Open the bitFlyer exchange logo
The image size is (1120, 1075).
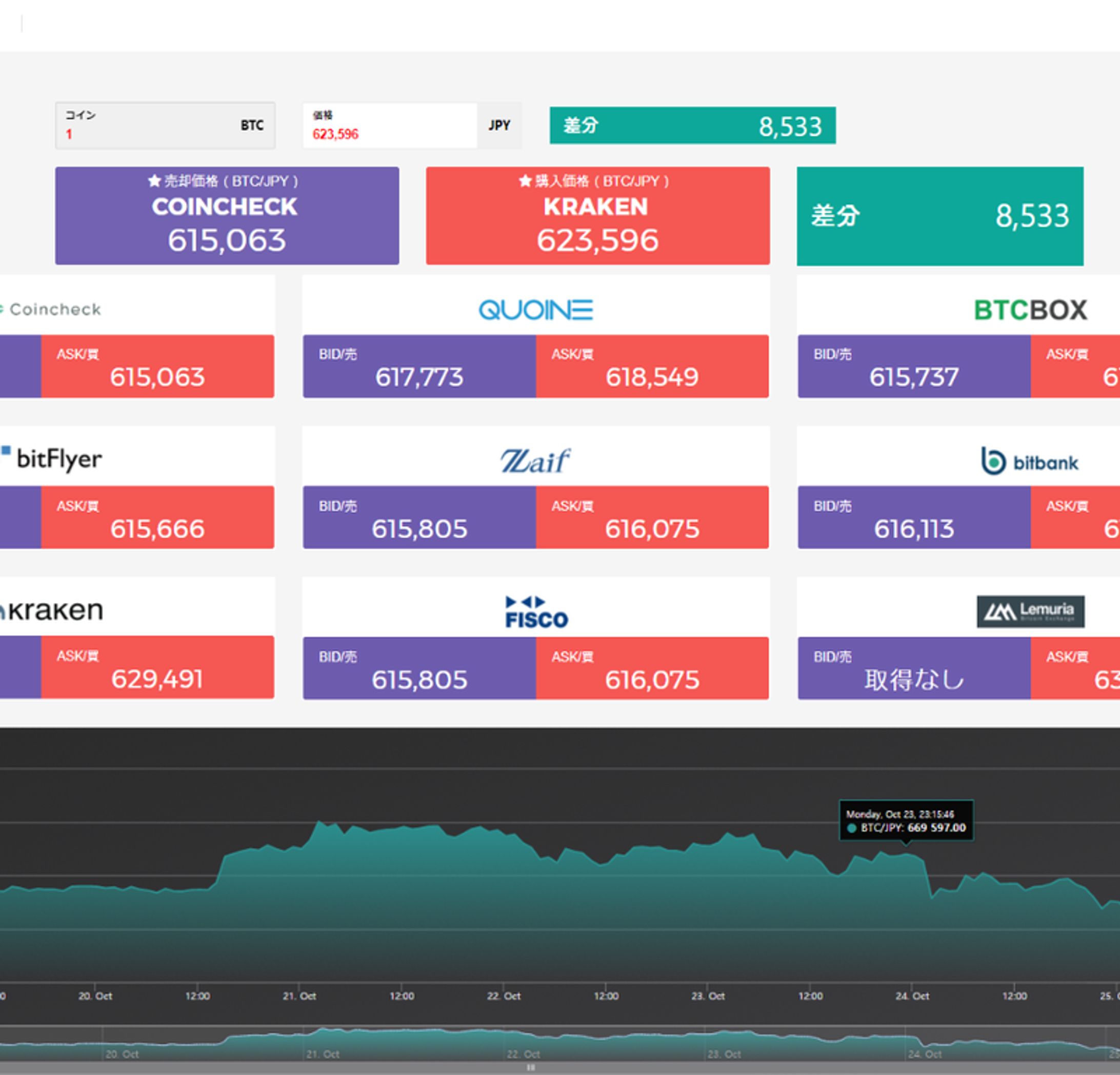(x=51, y=459)
